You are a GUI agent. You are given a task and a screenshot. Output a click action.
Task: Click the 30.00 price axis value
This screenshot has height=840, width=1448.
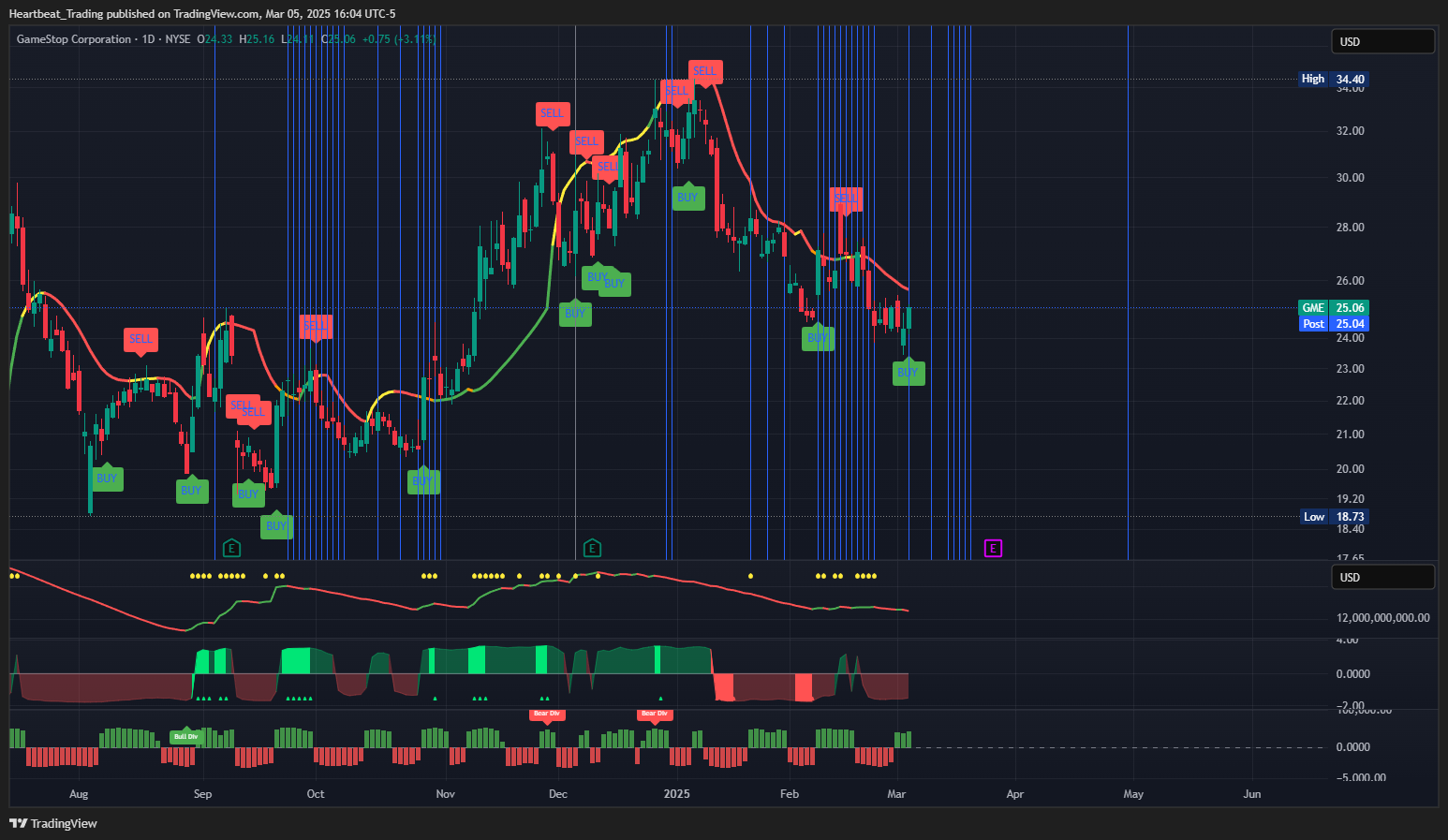click(x=1351, y=178)
